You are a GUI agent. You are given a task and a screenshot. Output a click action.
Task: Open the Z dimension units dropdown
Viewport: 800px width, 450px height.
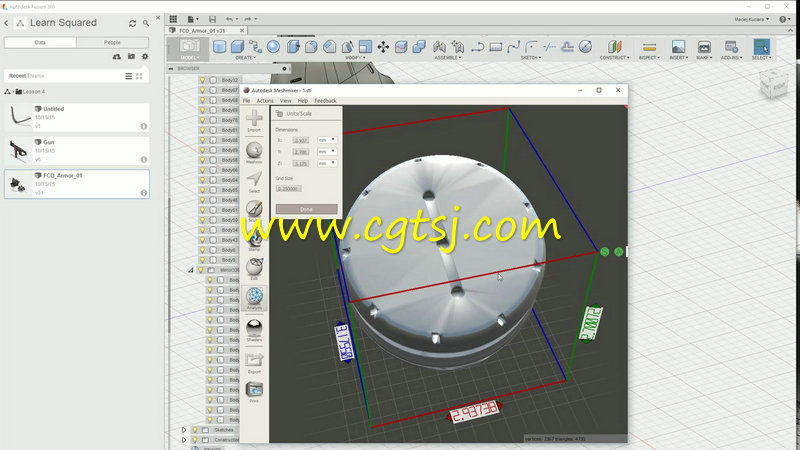click(x=327, y=163)
